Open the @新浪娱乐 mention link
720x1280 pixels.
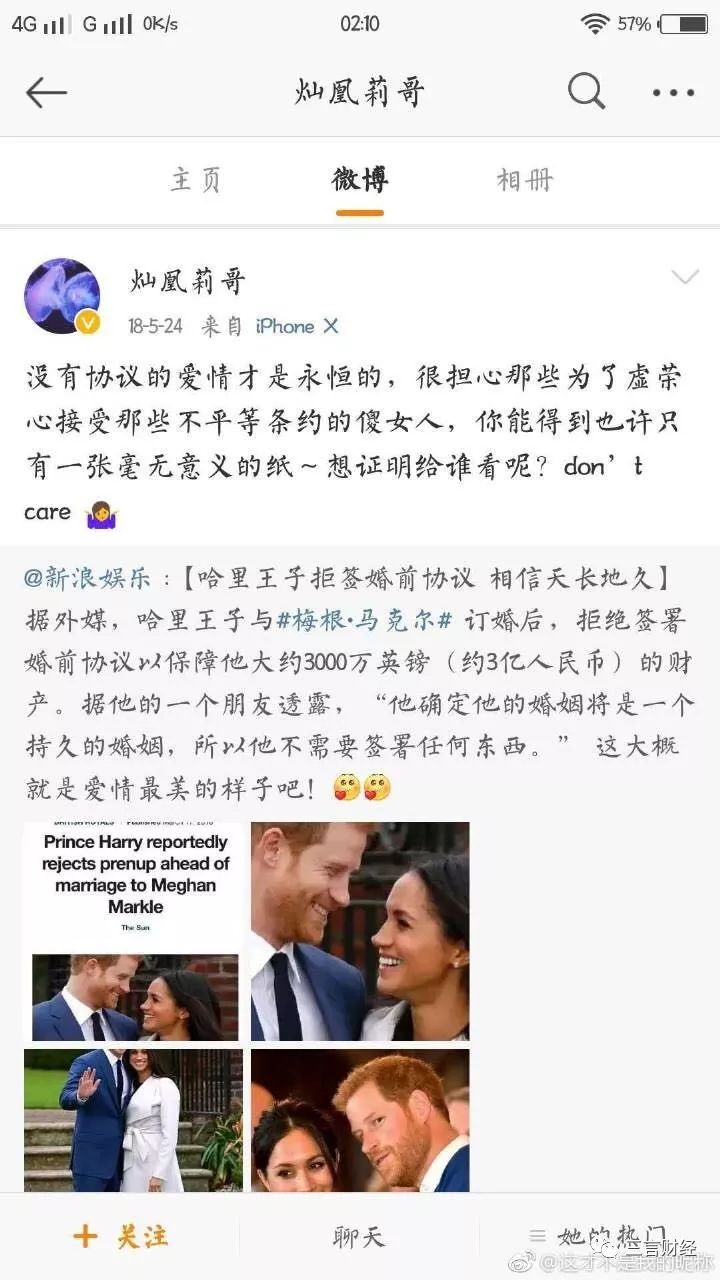tap(88, 577)
